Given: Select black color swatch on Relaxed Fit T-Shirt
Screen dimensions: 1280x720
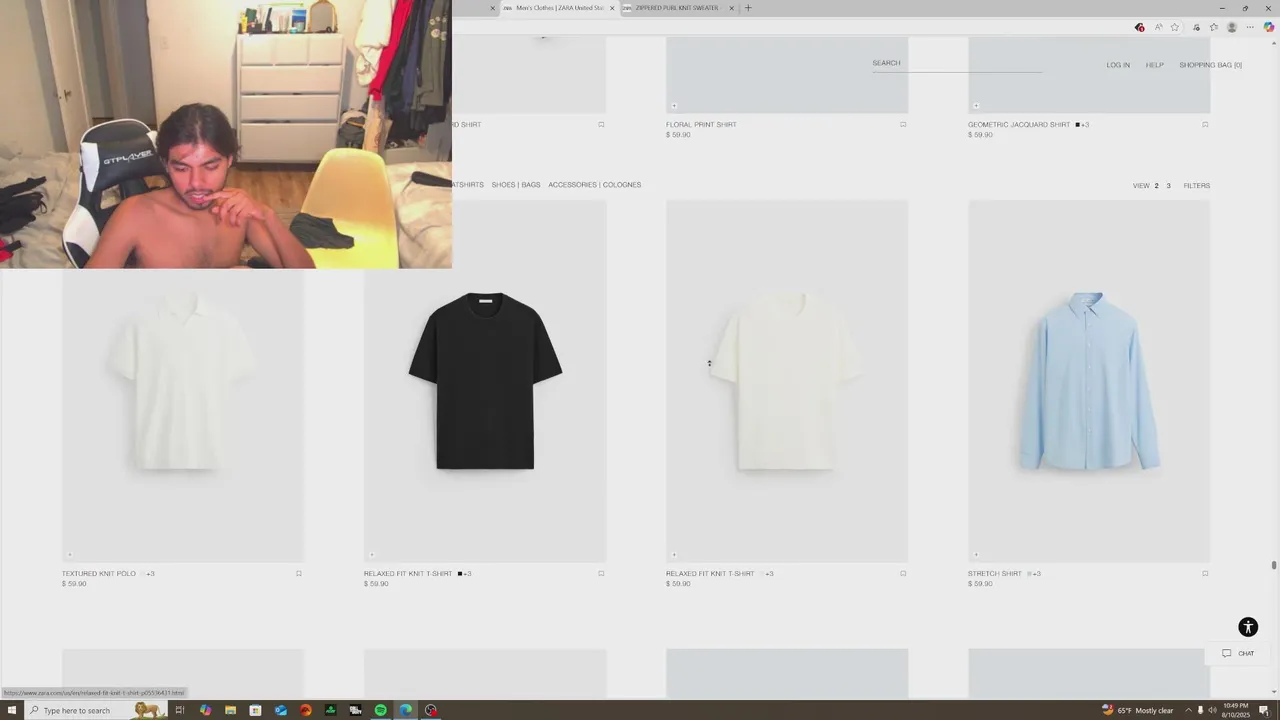Looking at the screenshot, I should pyautogui.click(x=460, y=574).
